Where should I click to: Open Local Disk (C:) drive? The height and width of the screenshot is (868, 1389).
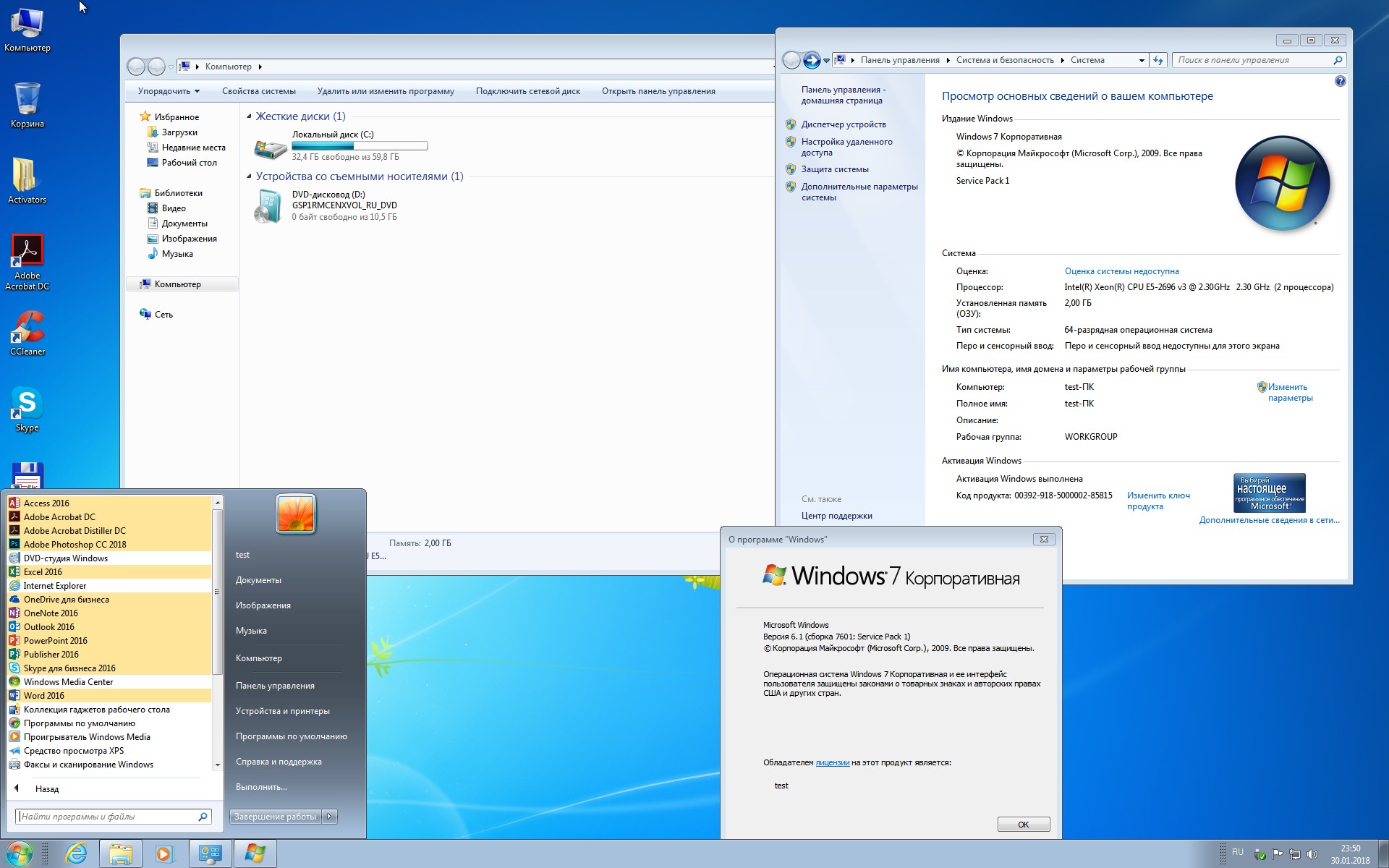[x=333, y=135]
